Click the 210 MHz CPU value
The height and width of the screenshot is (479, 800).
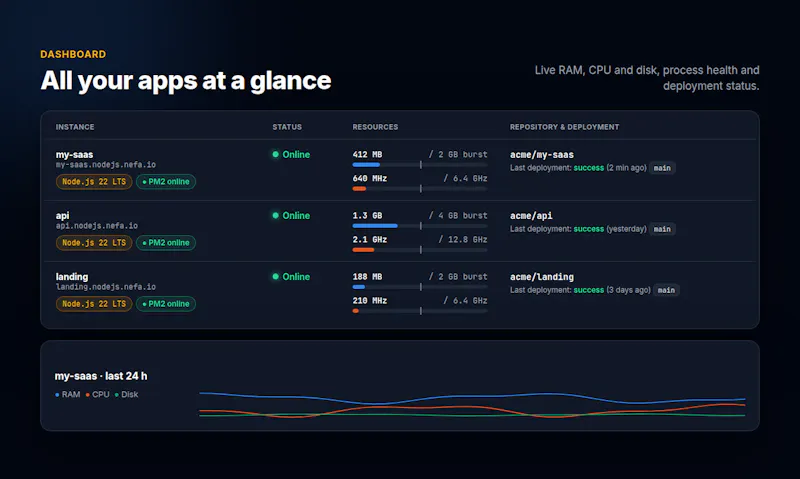tap(370, 300)
